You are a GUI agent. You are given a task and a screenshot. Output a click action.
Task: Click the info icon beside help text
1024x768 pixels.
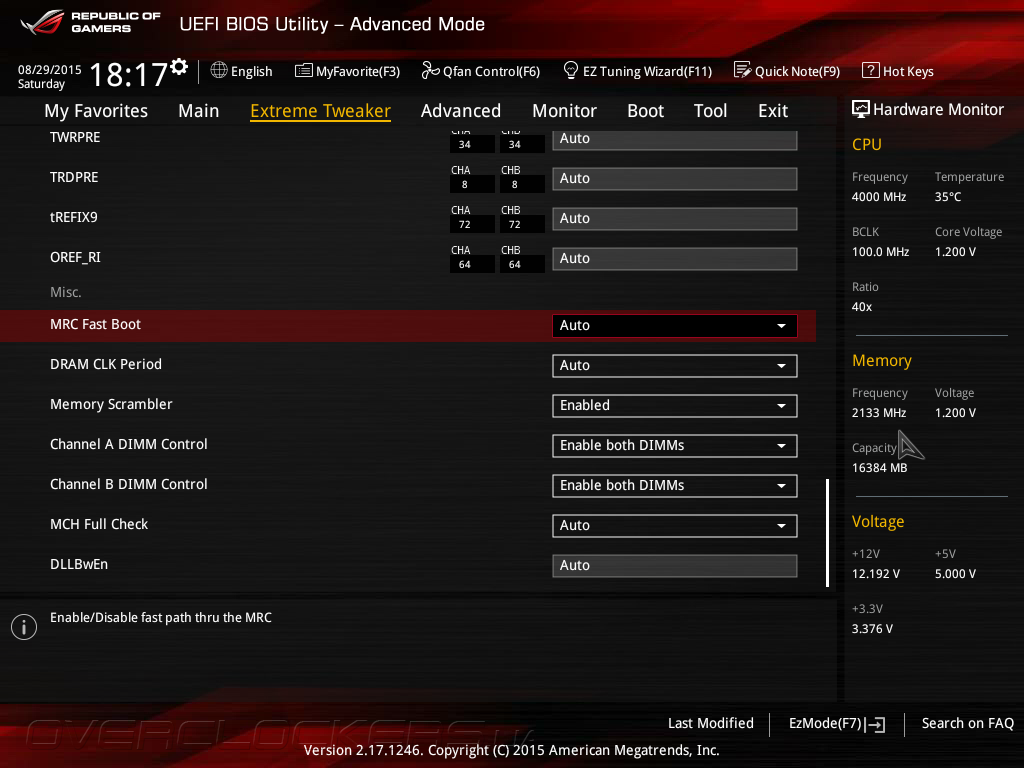[x=24, y=627]
